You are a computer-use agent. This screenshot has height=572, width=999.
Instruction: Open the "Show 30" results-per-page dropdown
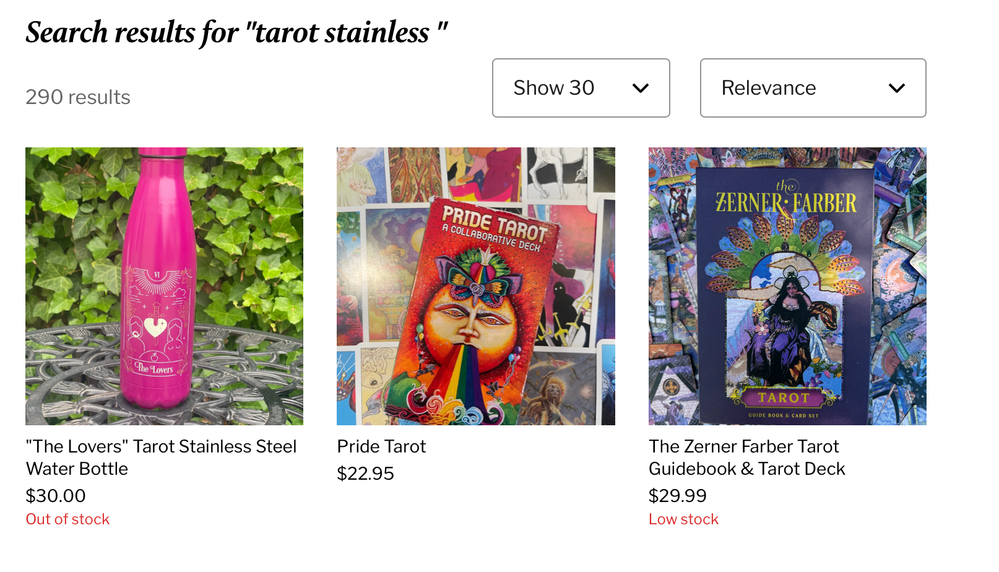580,88
